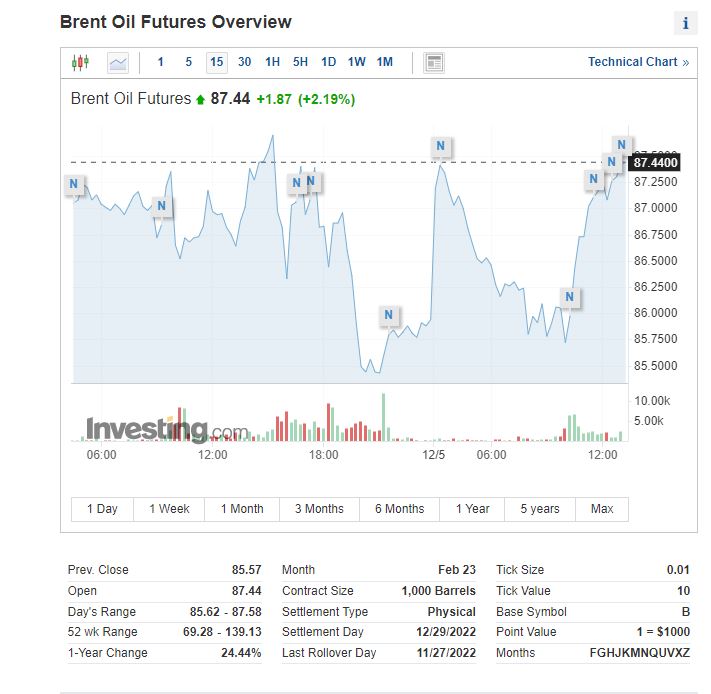
Task: Select the 1D interval
Action: 328,62
